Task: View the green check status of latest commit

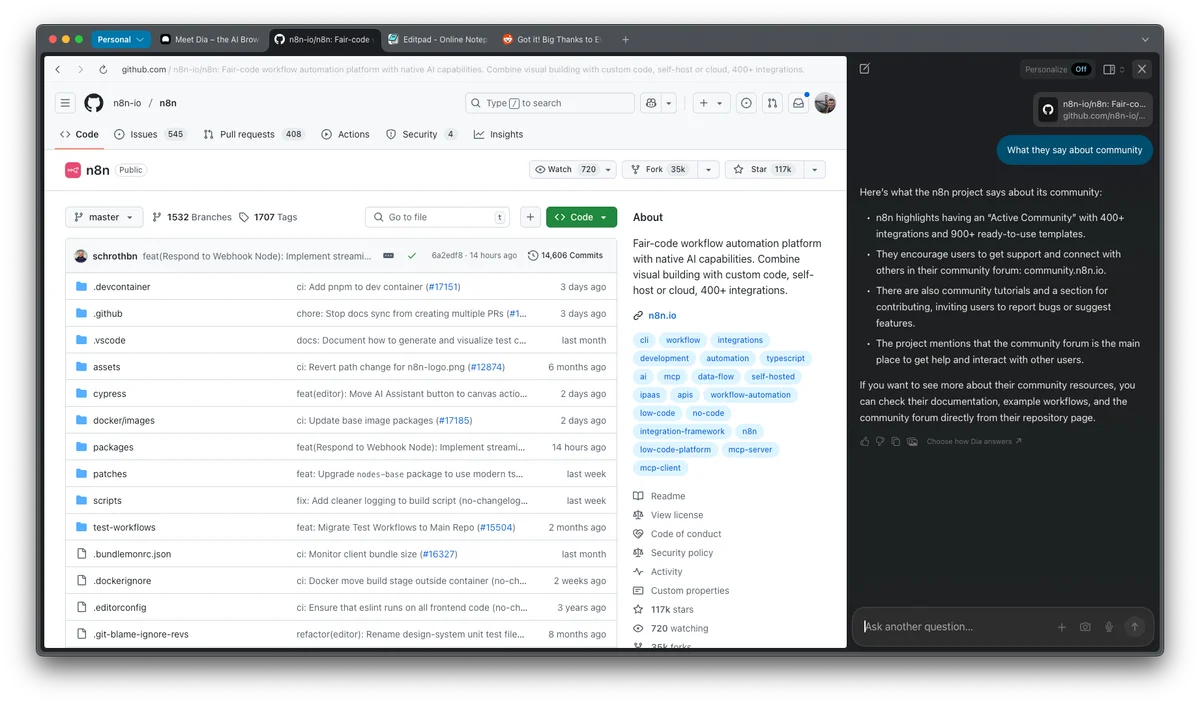Action: (412, 255)
